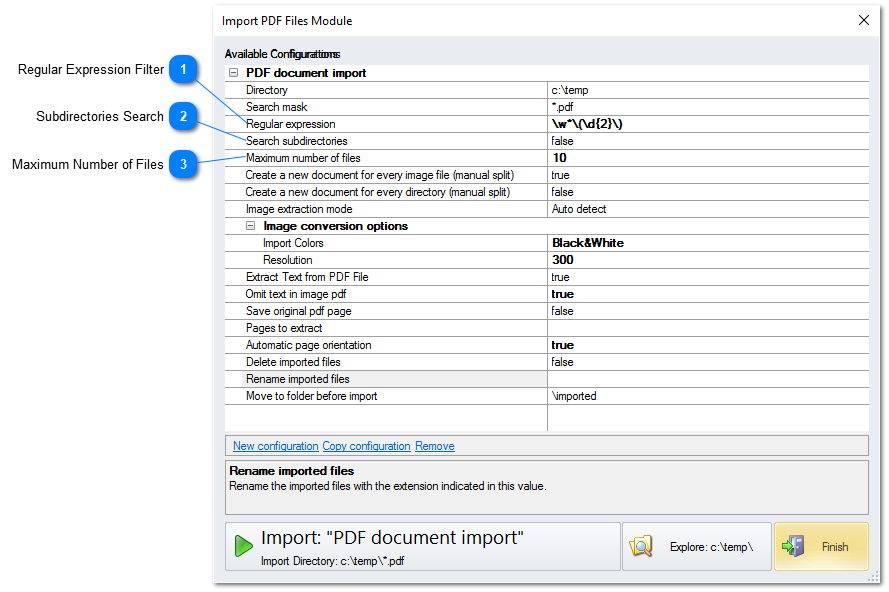Click the Copy configuration link

(x=366, y=446)
